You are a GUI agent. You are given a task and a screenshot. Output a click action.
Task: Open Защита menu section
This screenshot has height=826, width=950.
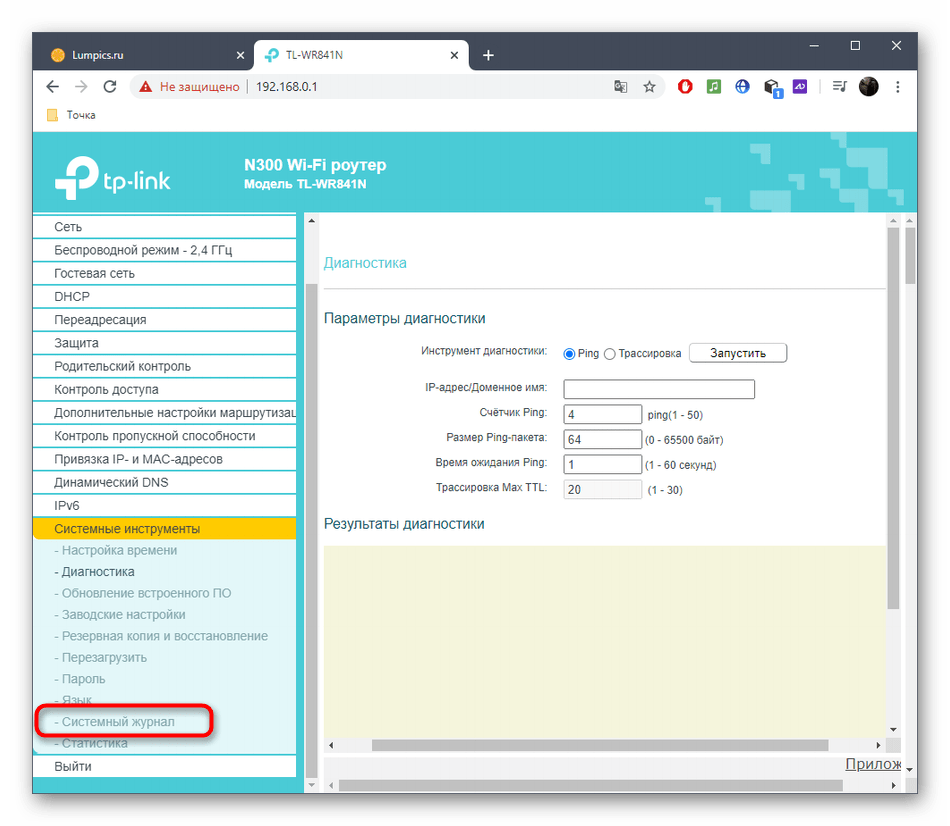164,343
